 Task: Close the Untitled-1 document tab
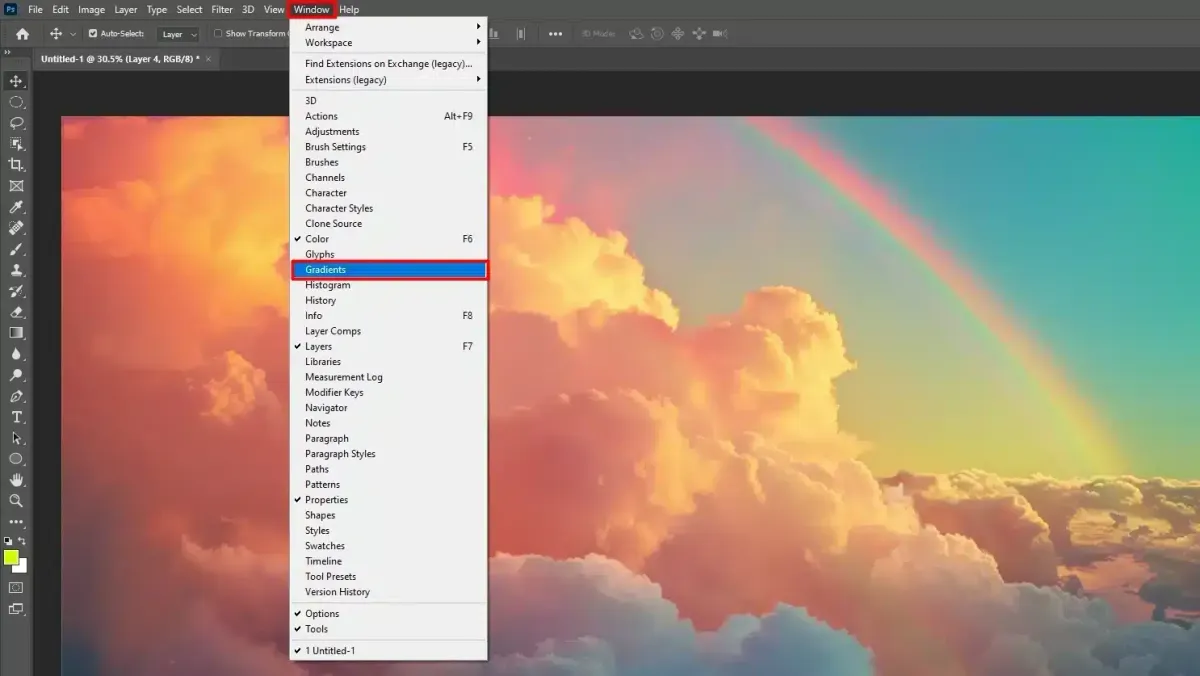(208, 59)
